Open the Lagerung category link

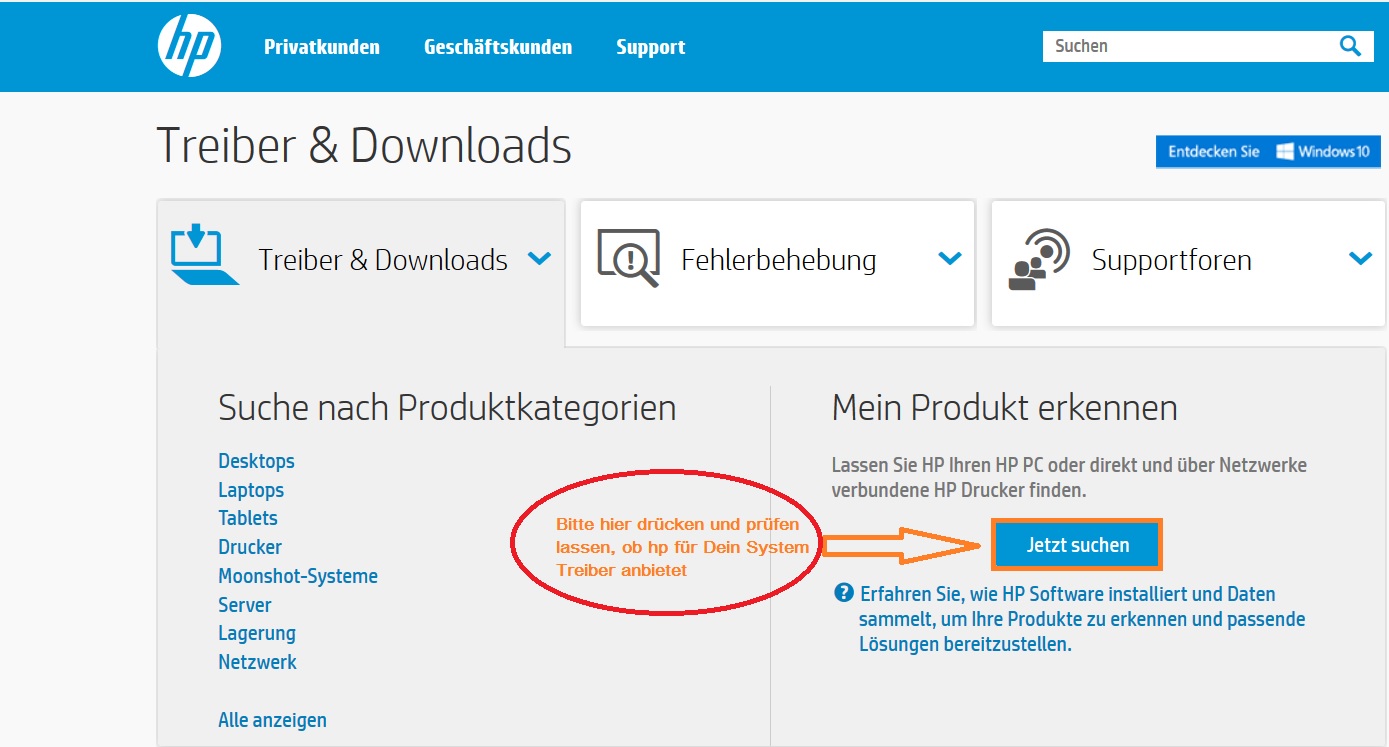click(x=257, y=633)
